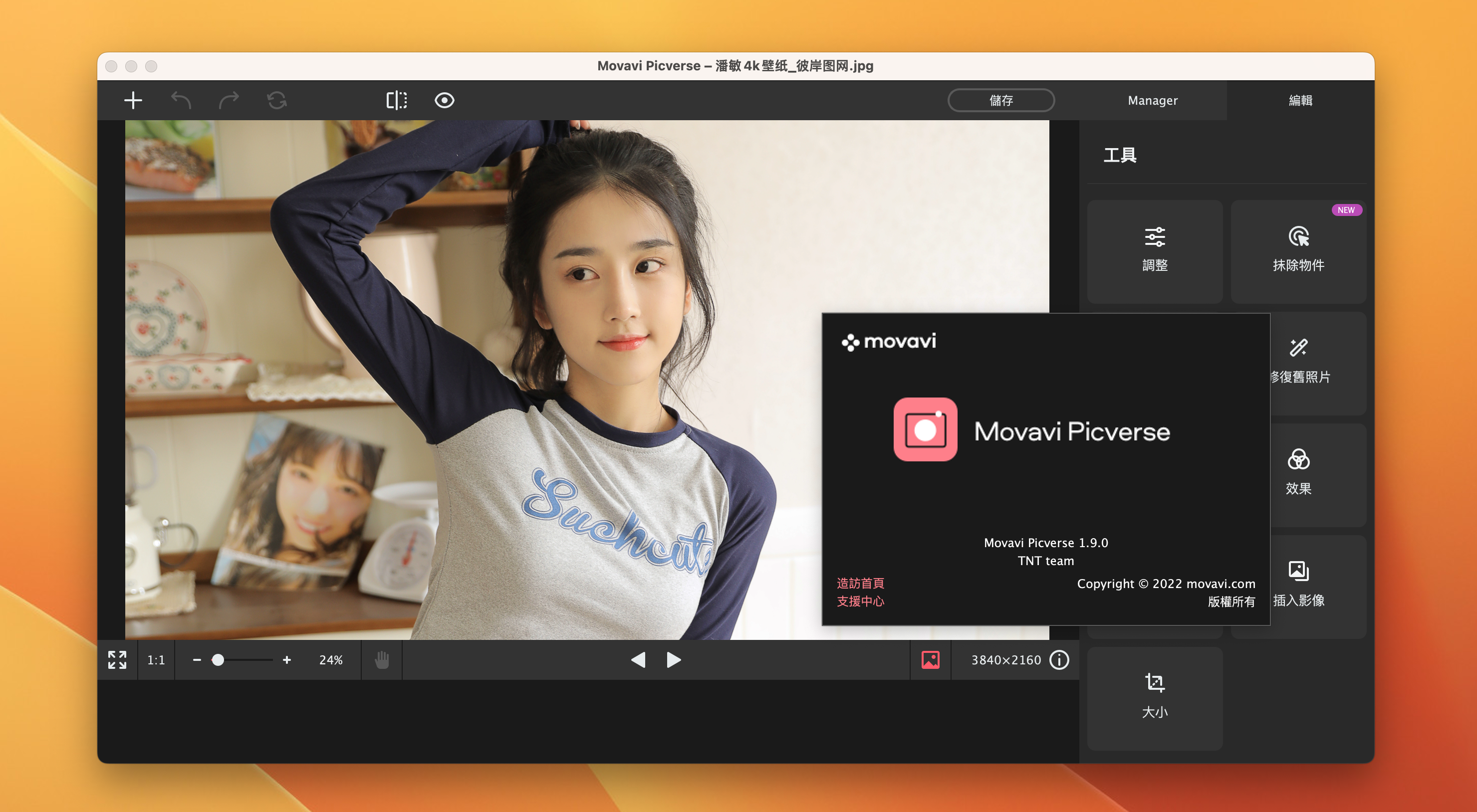The image size is (1477, 812).
Task: Click the fullscreen expand icon
Action: (117, 659)
